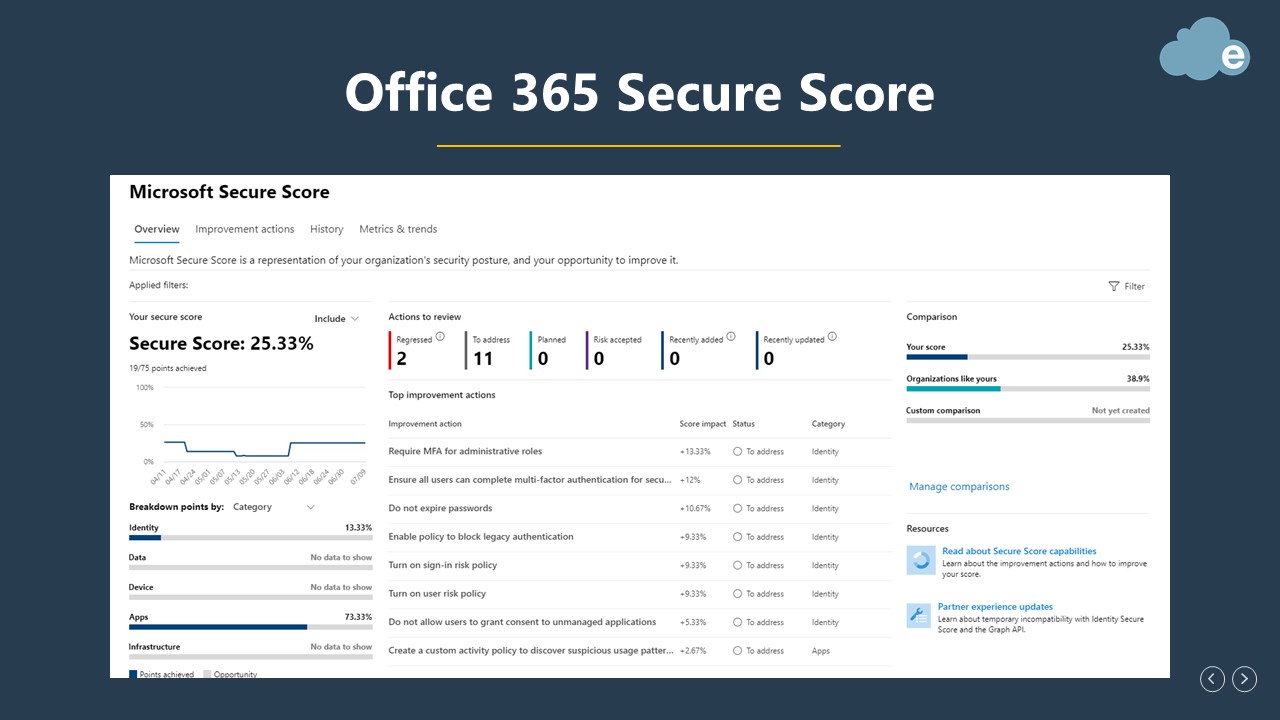The height and width of the screenshot is (720, 1280).
Task: Select To address radio for Require MFA row
Action: point(738,452)
